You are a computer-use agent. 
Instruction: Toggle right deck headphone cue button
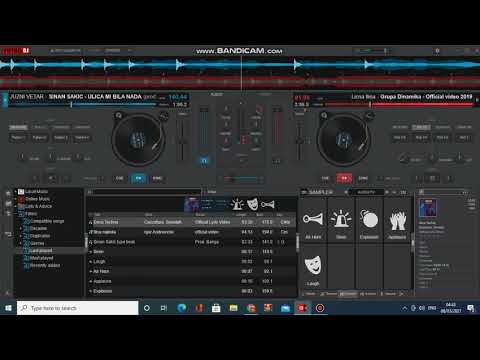276,161
